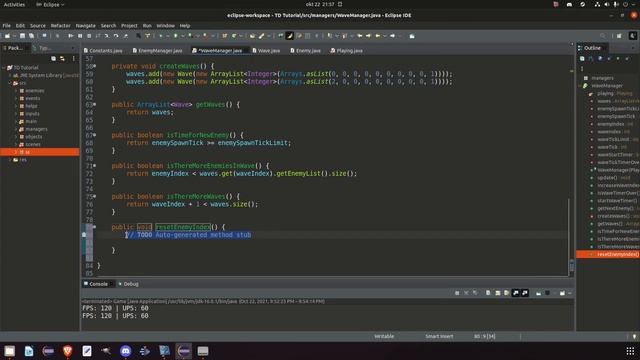Screen dimensions: 640x360
Task: Click the New file toolbar icon
Action: coord(7,36)
